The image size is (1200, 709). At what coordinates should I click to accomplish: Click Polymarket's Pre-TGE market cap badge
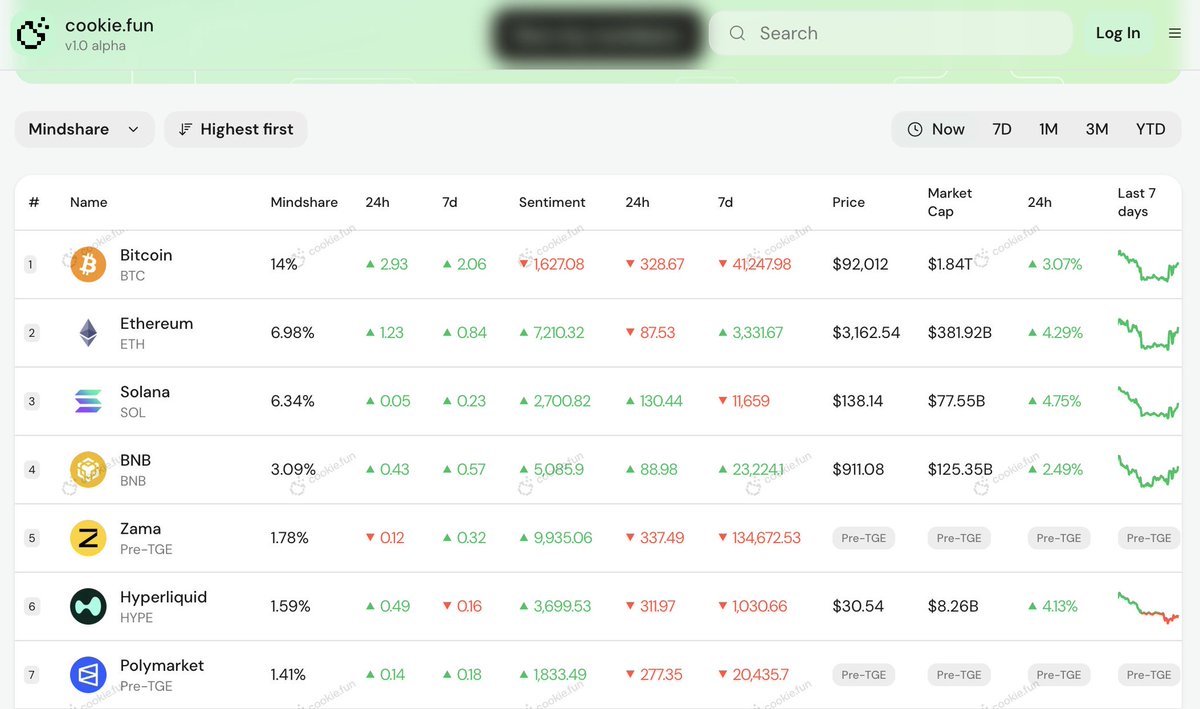click(959, 675)
